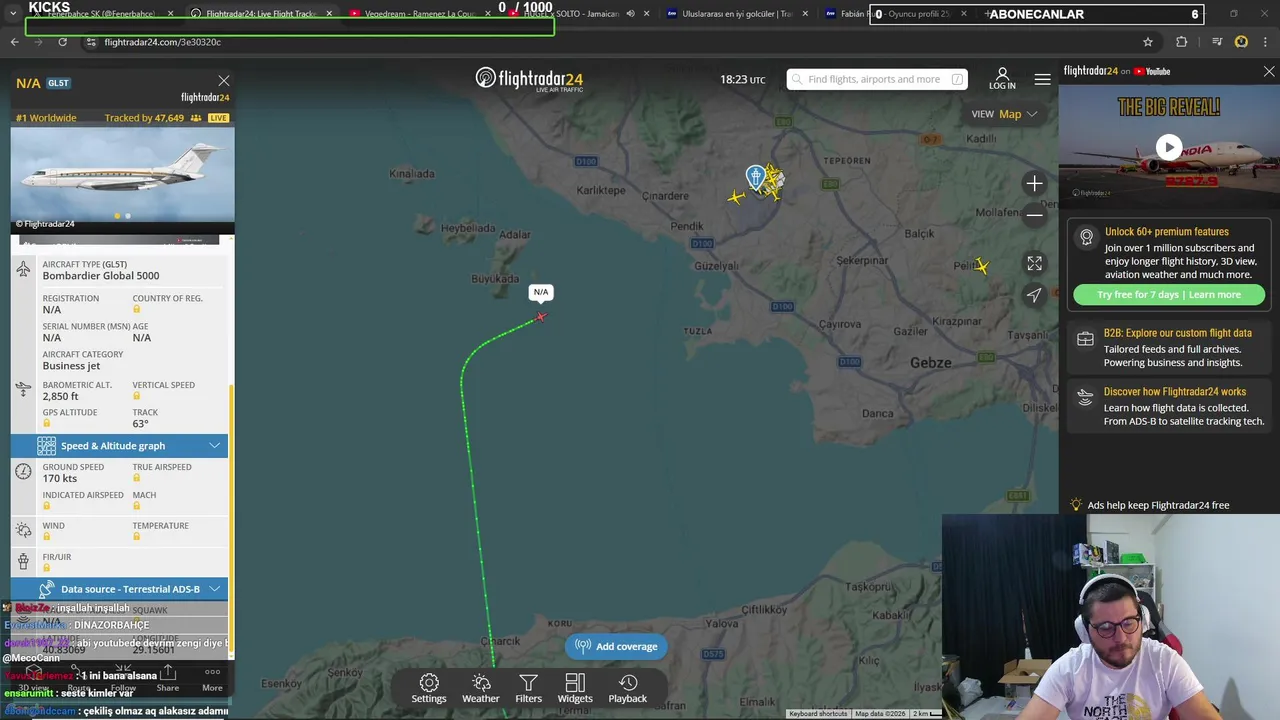The height and width of the screenshot is (720, 1280).
Task: Click the blue airport pin marker
Action: pos(755,178)
